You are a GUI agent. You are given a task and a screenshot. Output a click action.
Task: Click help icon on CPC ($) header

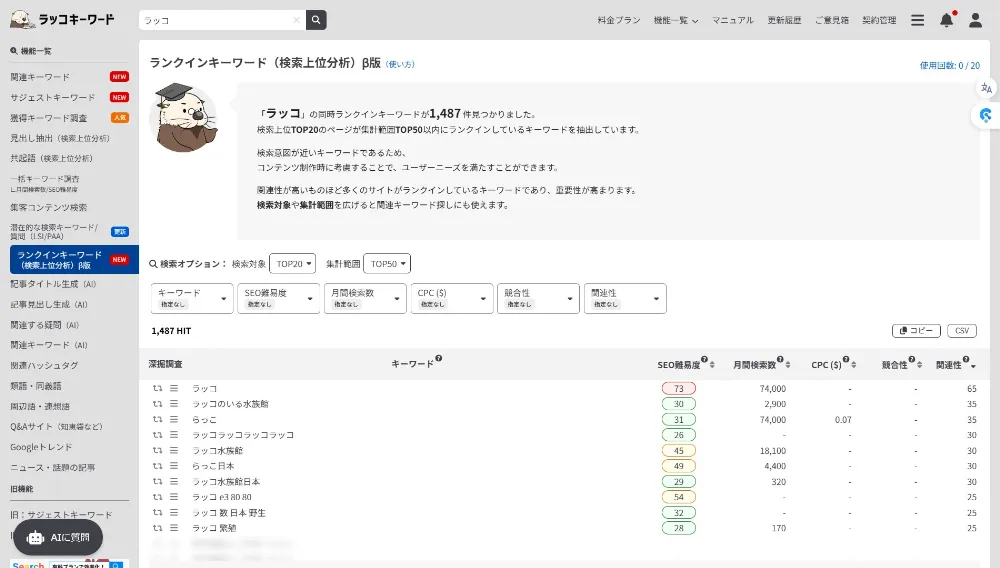tap(846, 360)
